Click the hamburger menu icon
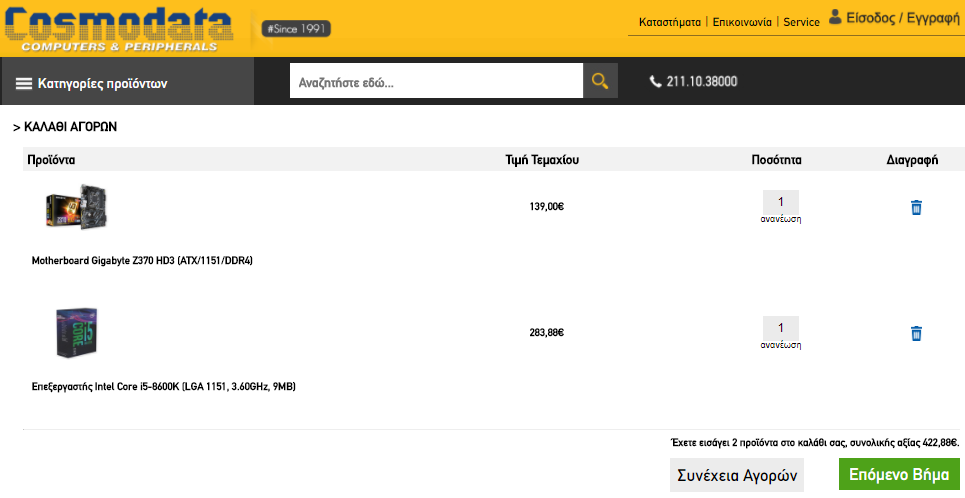This screenshot has height=498, width=965. (23, 84)
